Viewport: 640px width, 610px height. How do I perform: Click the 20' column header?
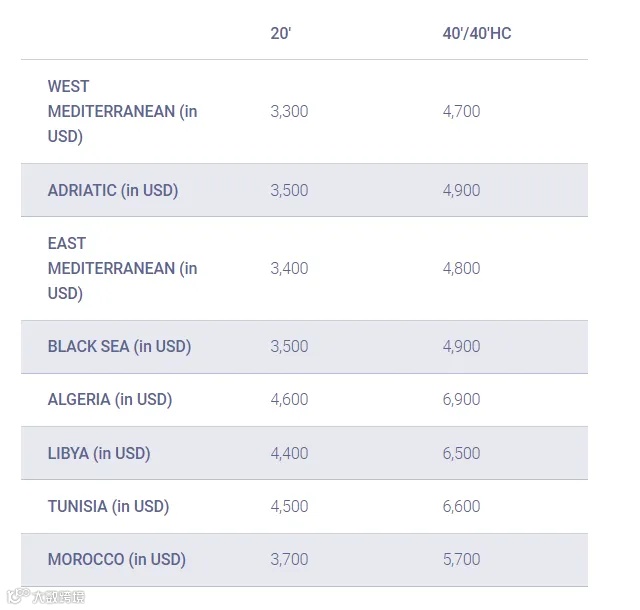(281, 33)
